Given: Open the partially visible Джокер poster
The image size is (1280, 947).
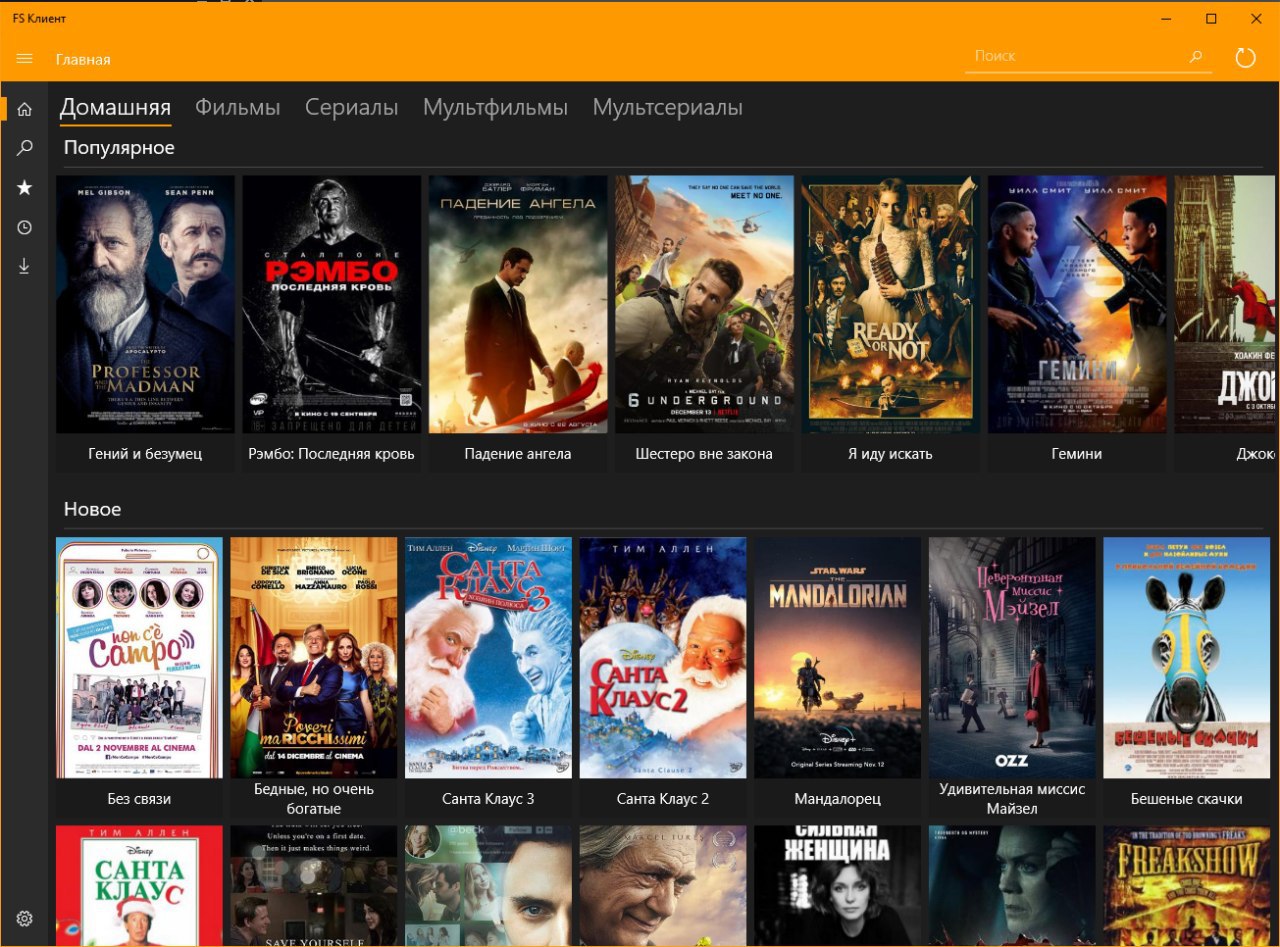Looking at the screenshot, I should point(1226,304).
